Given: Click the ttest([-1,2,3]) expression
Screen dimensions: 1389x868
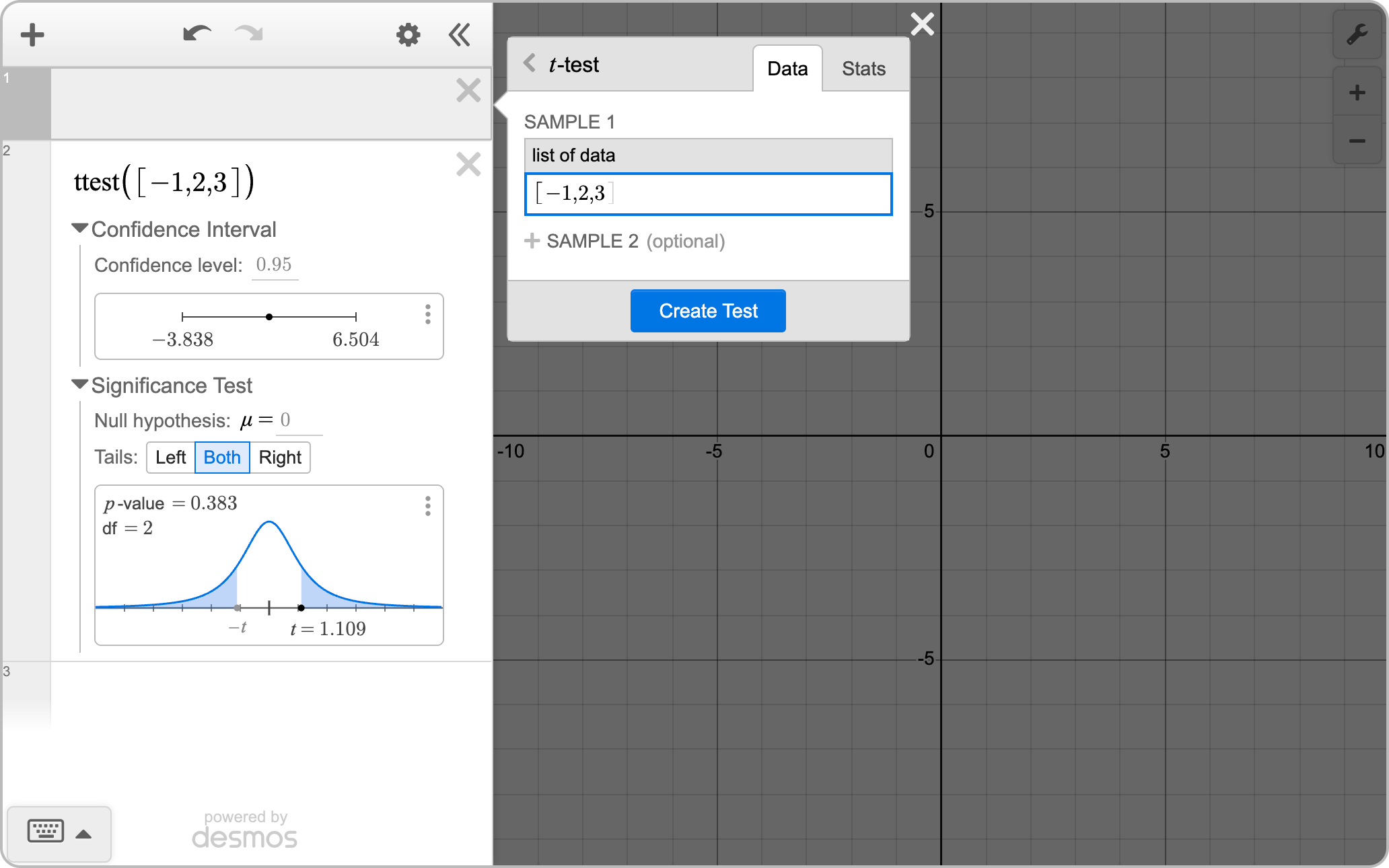Looking at the screenshot, I should coord(164,182).
